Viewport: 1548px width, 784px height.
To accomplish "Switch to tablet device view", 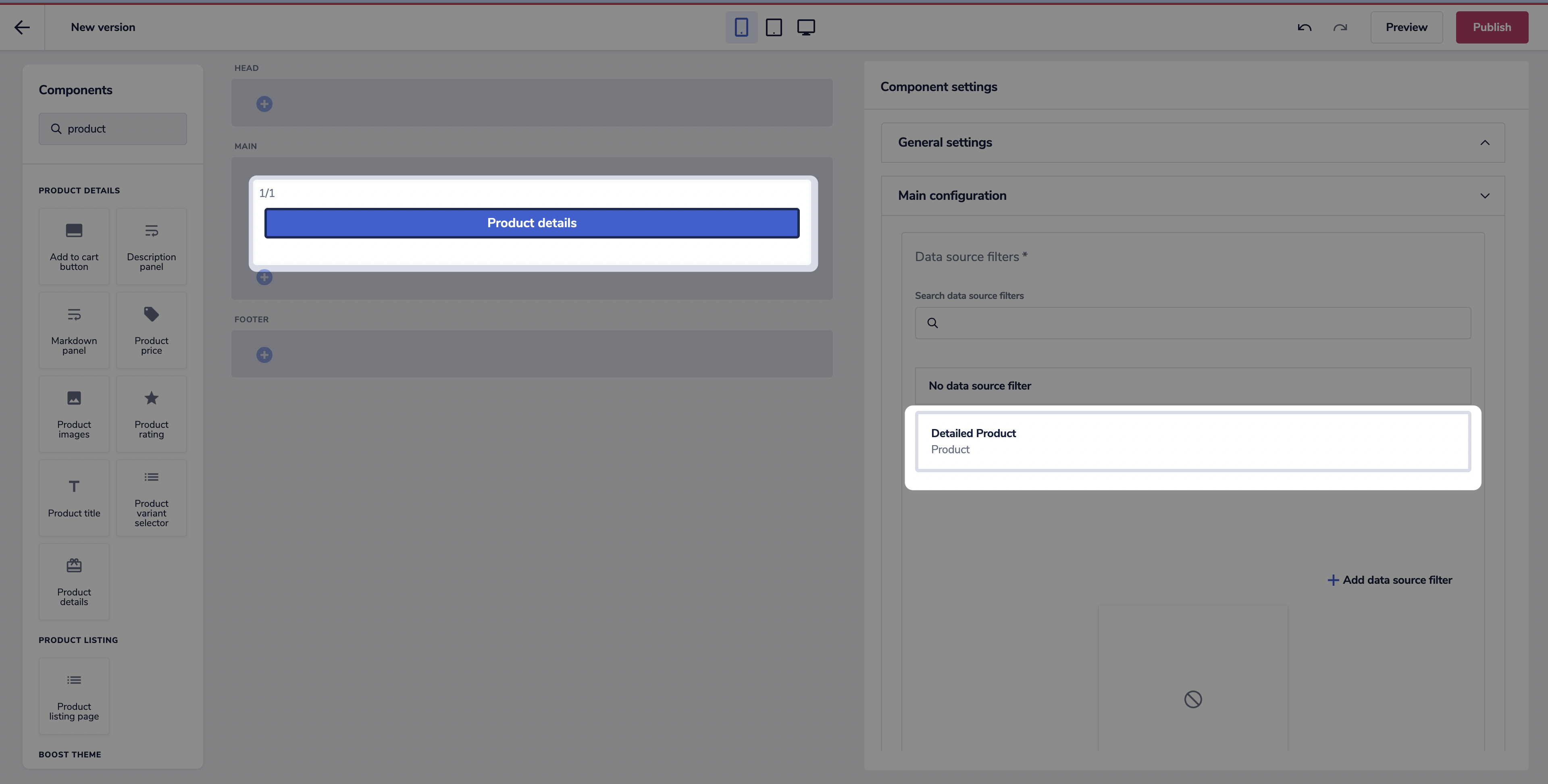I will [x=774, y=27].
